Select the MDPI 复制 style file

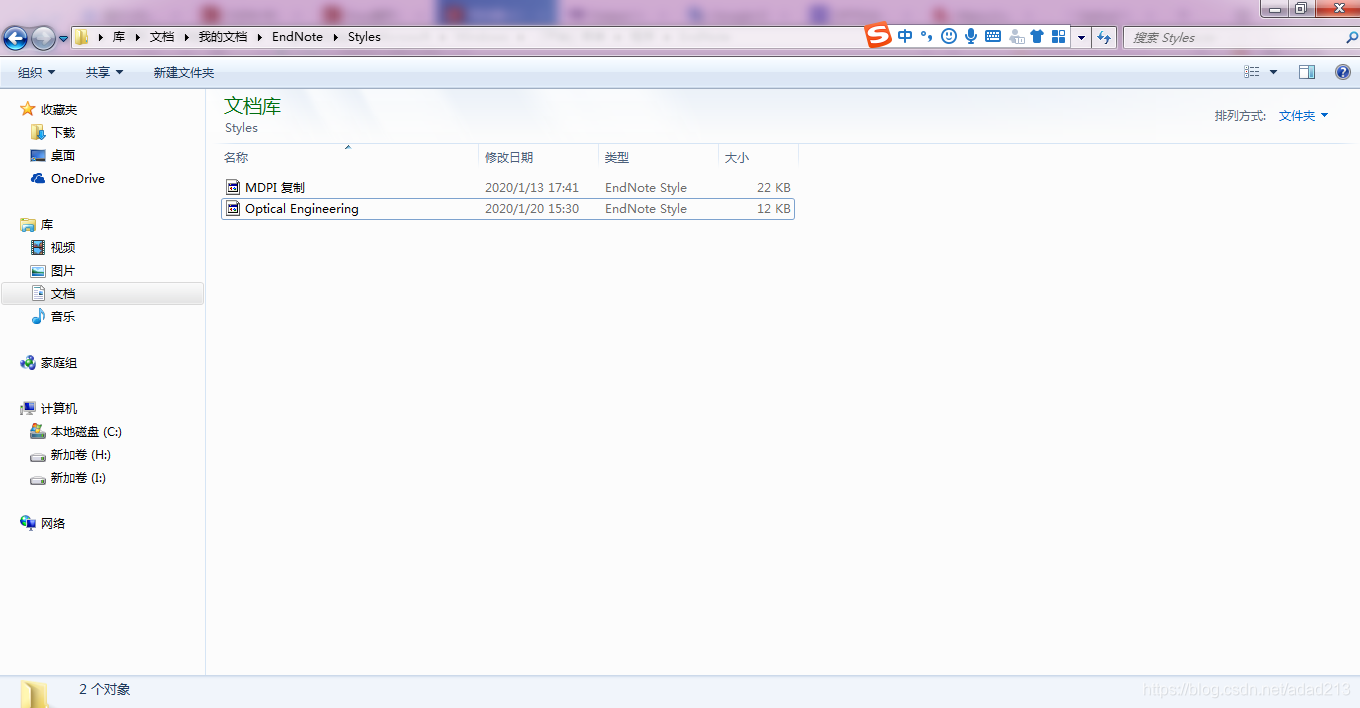coord(508,187)
